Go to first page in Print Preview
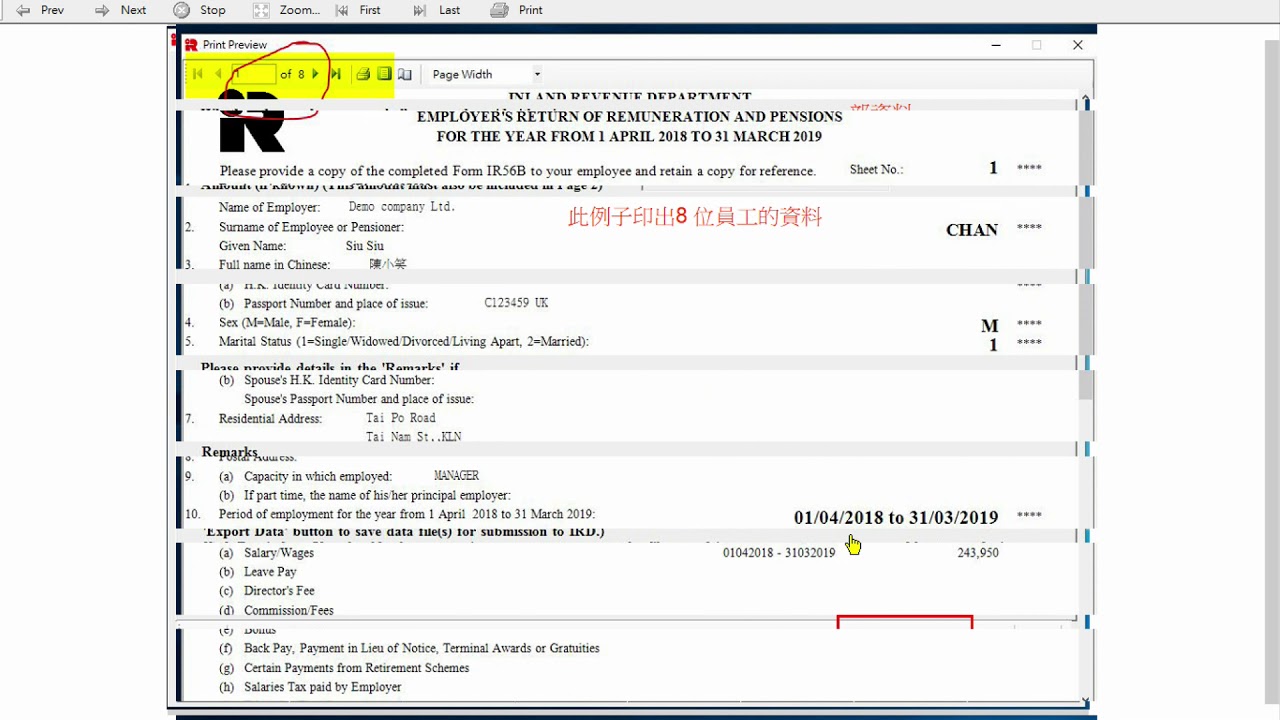Viewport: 1280px width, 720px height. click(x=197, y=74)
